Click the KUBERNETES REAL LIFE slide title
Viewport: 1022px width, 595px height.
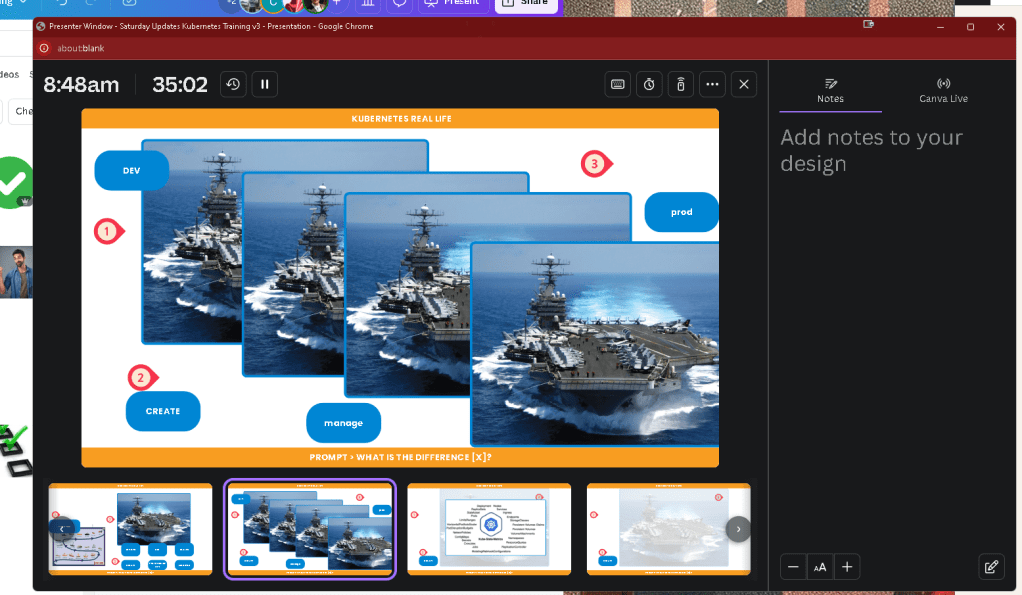(401, 119)
